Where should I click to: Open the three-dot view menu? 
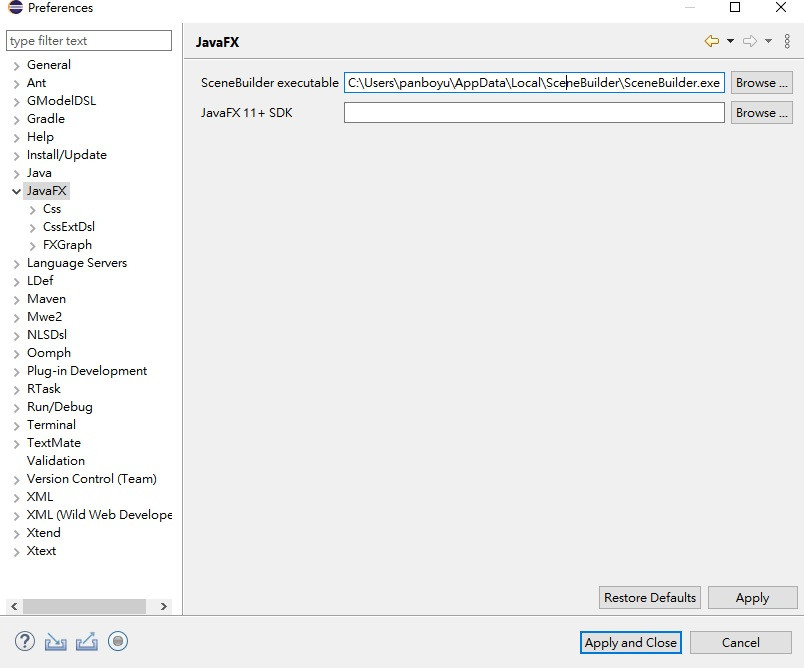pos(787,41)
